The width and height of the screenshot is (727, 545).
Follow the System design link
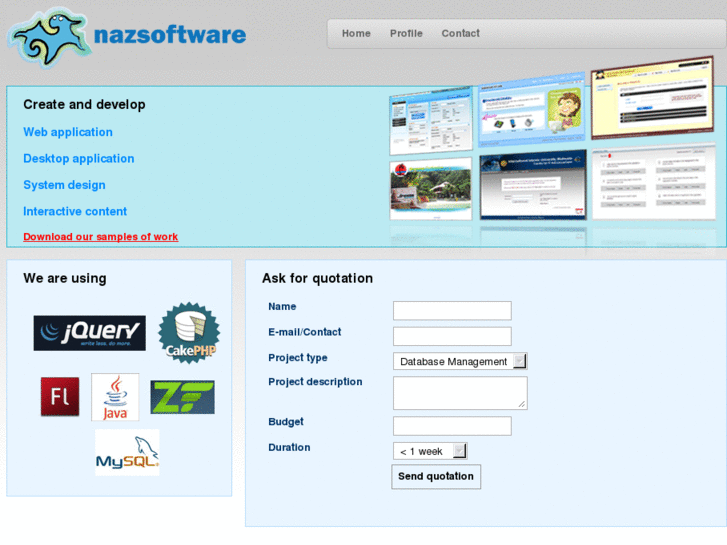(64, 185)
